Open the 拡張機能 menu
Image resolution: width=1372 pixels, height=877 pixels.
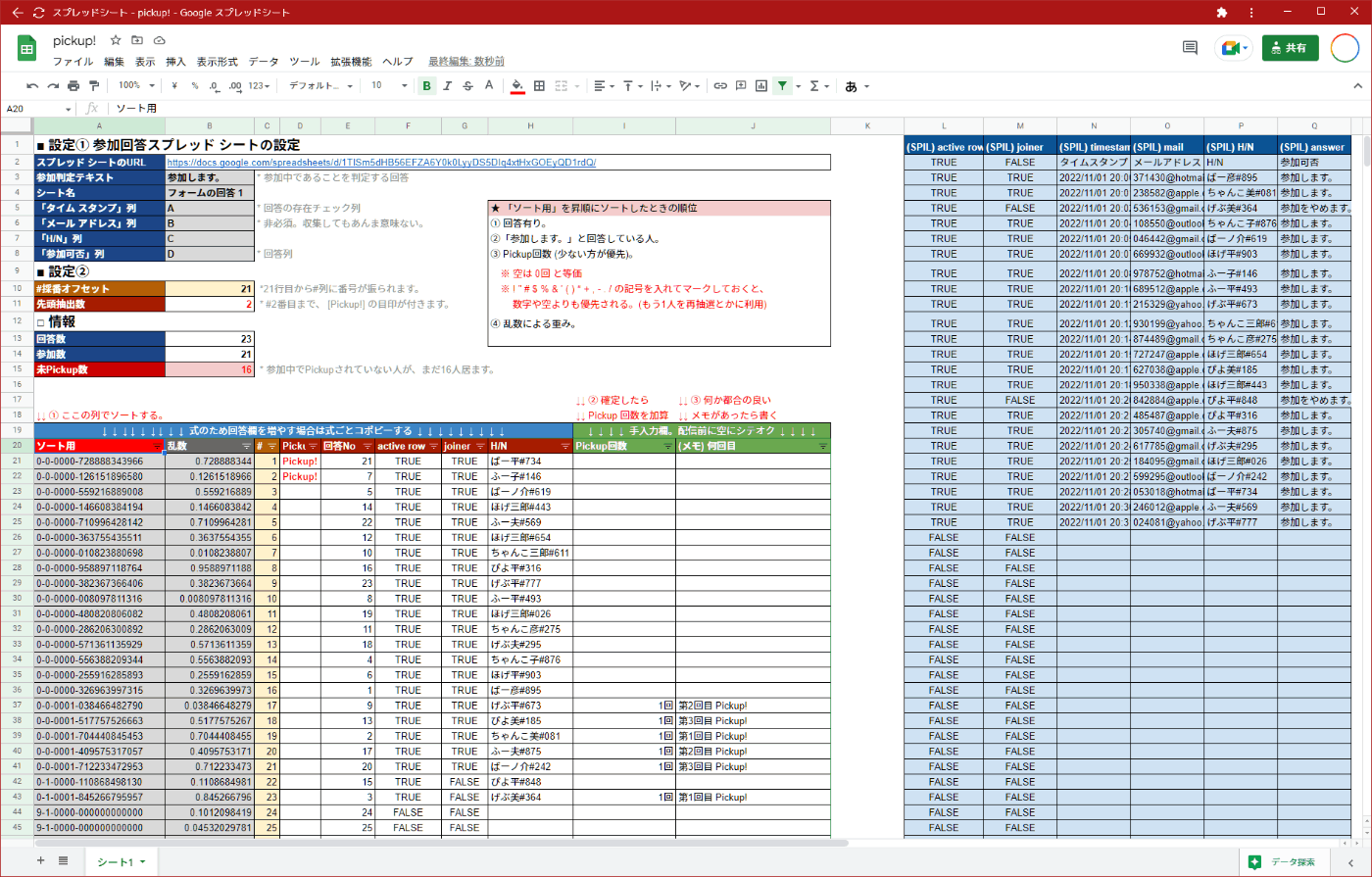point(351,62)
